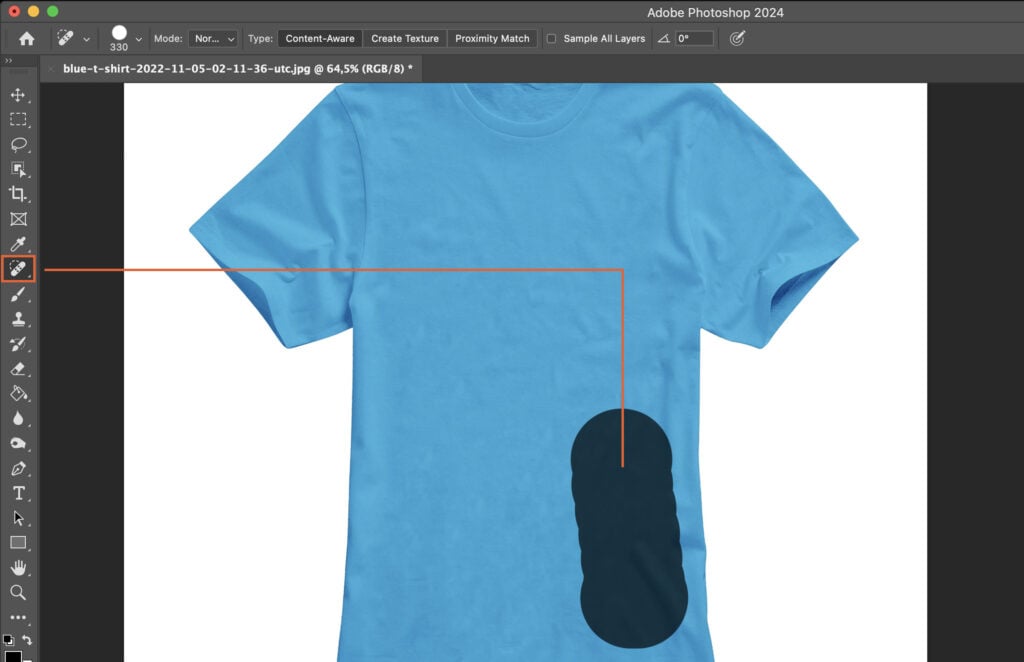Open the blend Mode dropdown

point(213,38)
